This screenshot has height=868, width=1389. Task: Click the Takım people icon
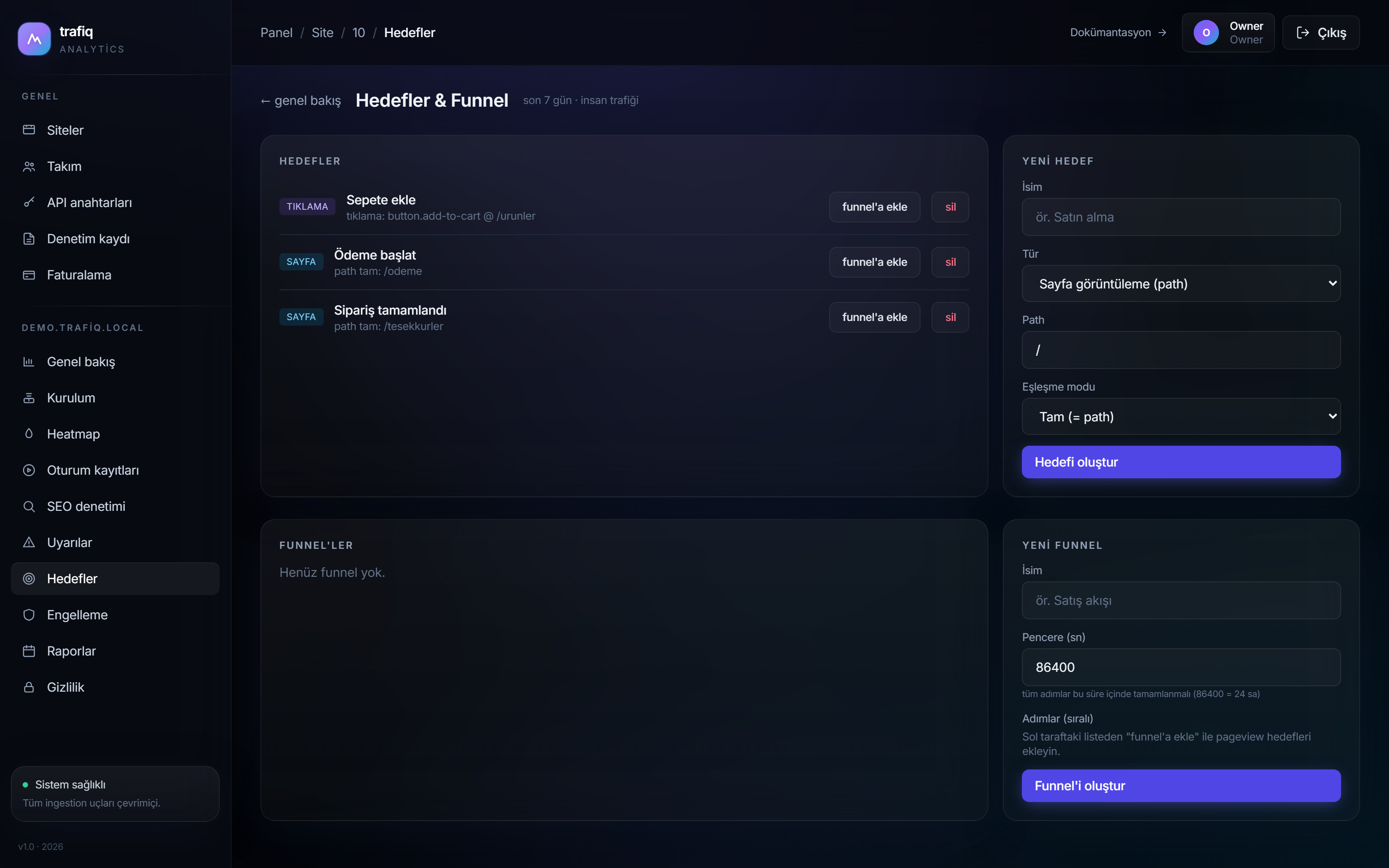28,166
